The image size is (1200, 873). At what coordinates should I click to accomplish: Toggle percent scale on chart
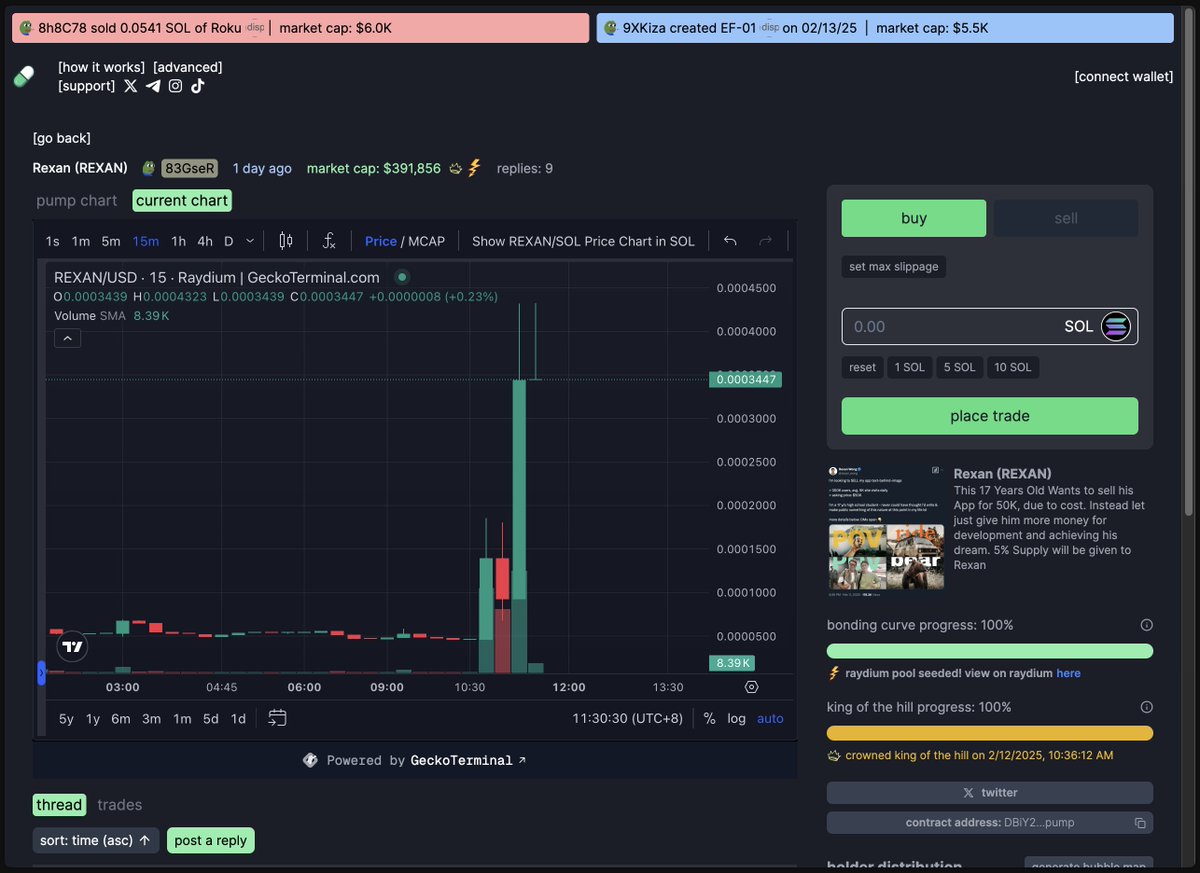[x=709, y=718]
